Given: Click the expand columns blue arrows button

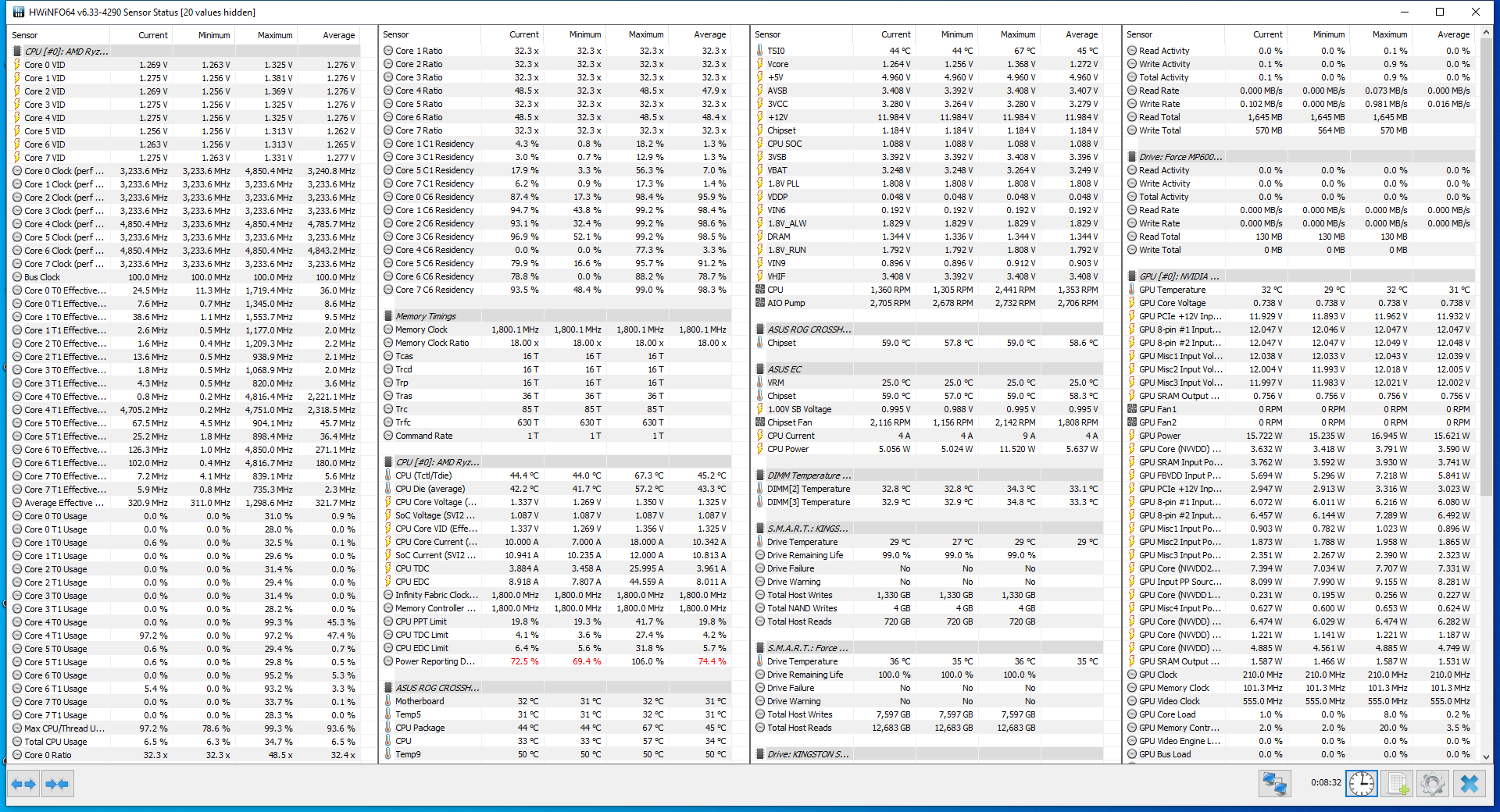Looking at the screenshot, I should (x=24, y=784).
